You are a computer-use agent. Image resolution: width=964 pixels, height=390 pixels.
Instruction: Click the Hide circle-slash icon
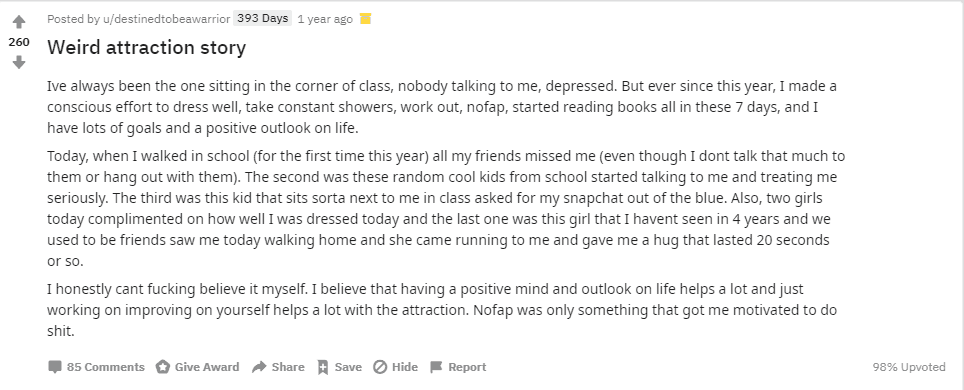[x=381, y=367]
